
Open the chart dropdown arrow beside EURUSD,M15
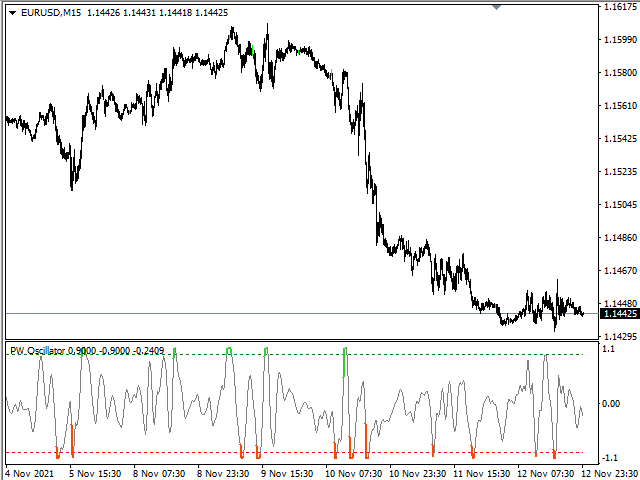pyautogui.click(x=13, y=13)
